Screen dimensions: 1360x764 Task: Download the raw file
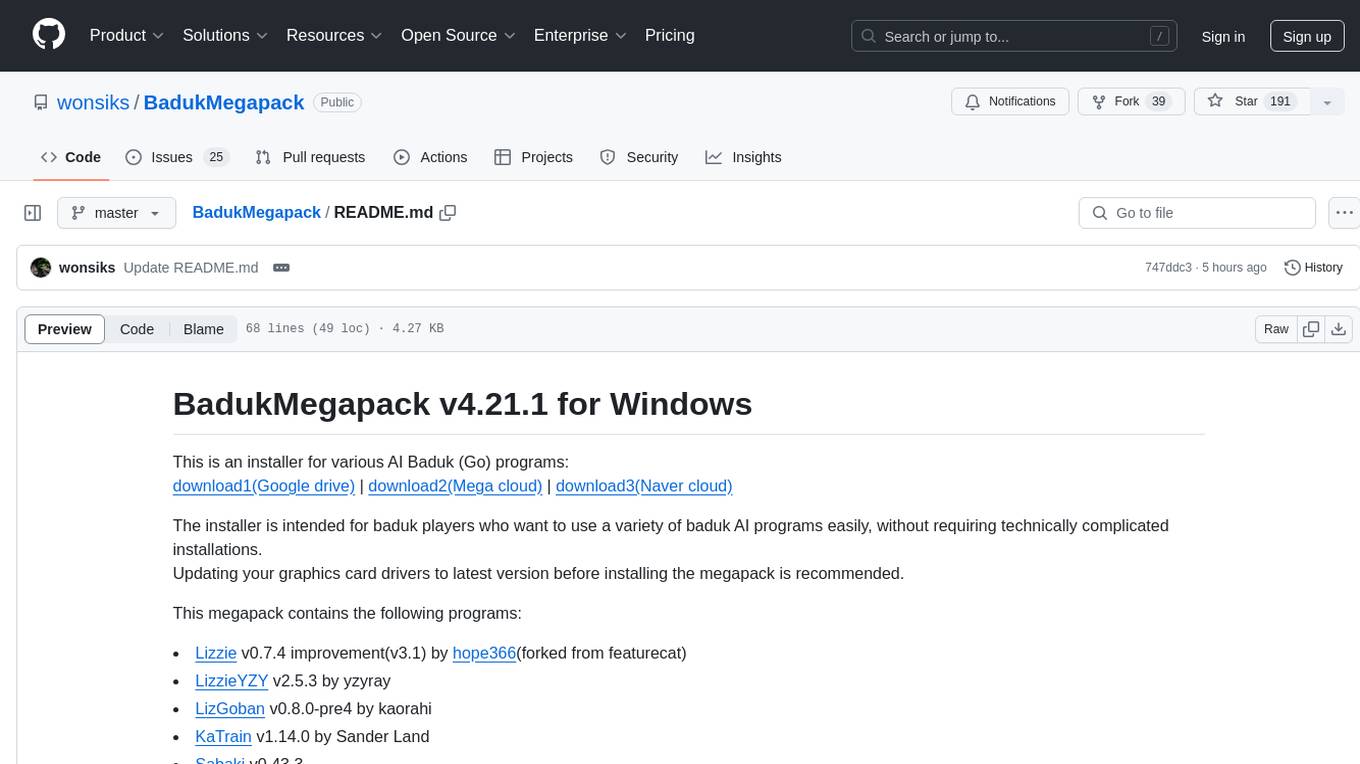(1339, 329)
